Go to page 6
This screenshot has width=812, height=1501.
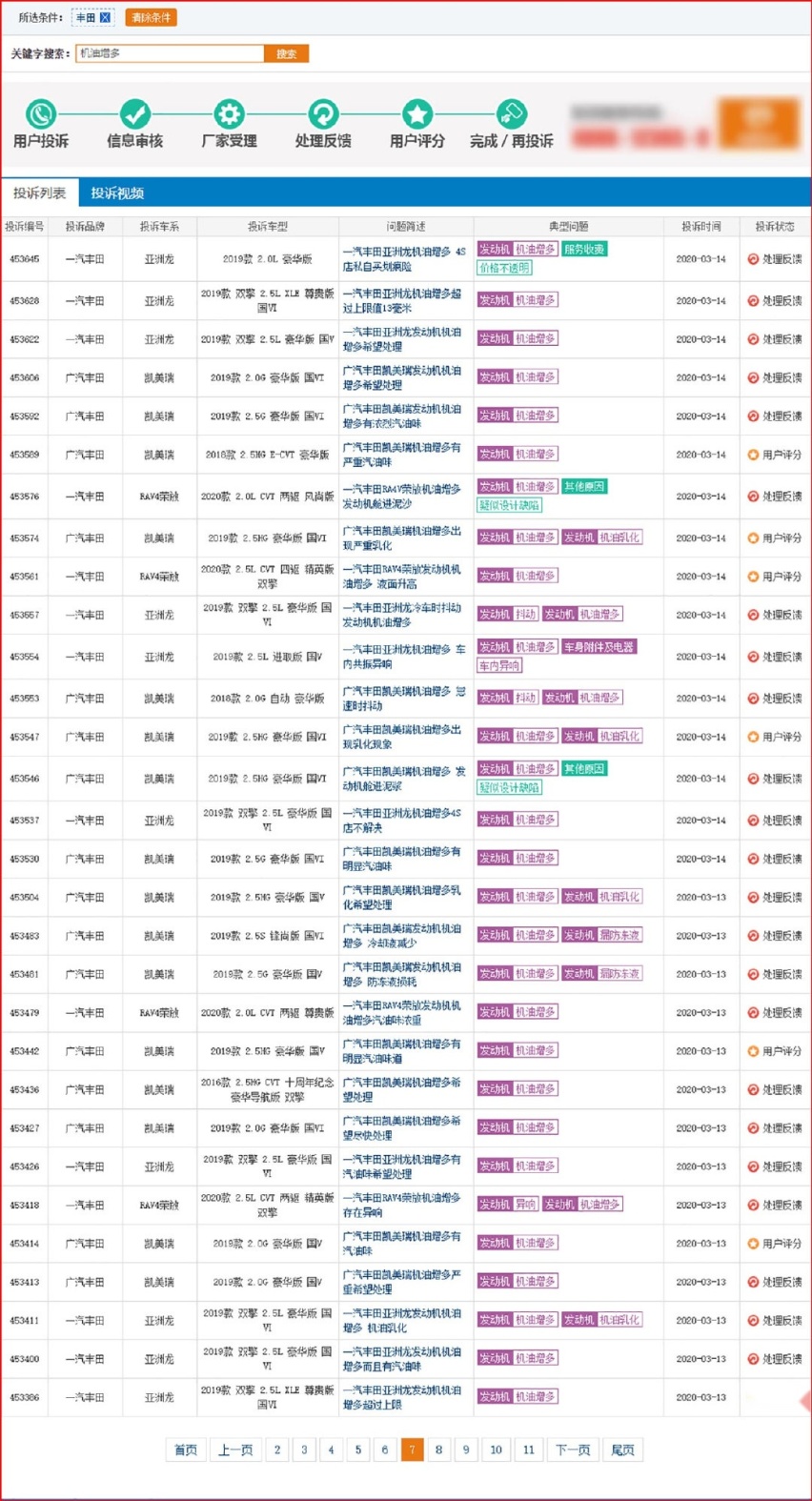385,1450
